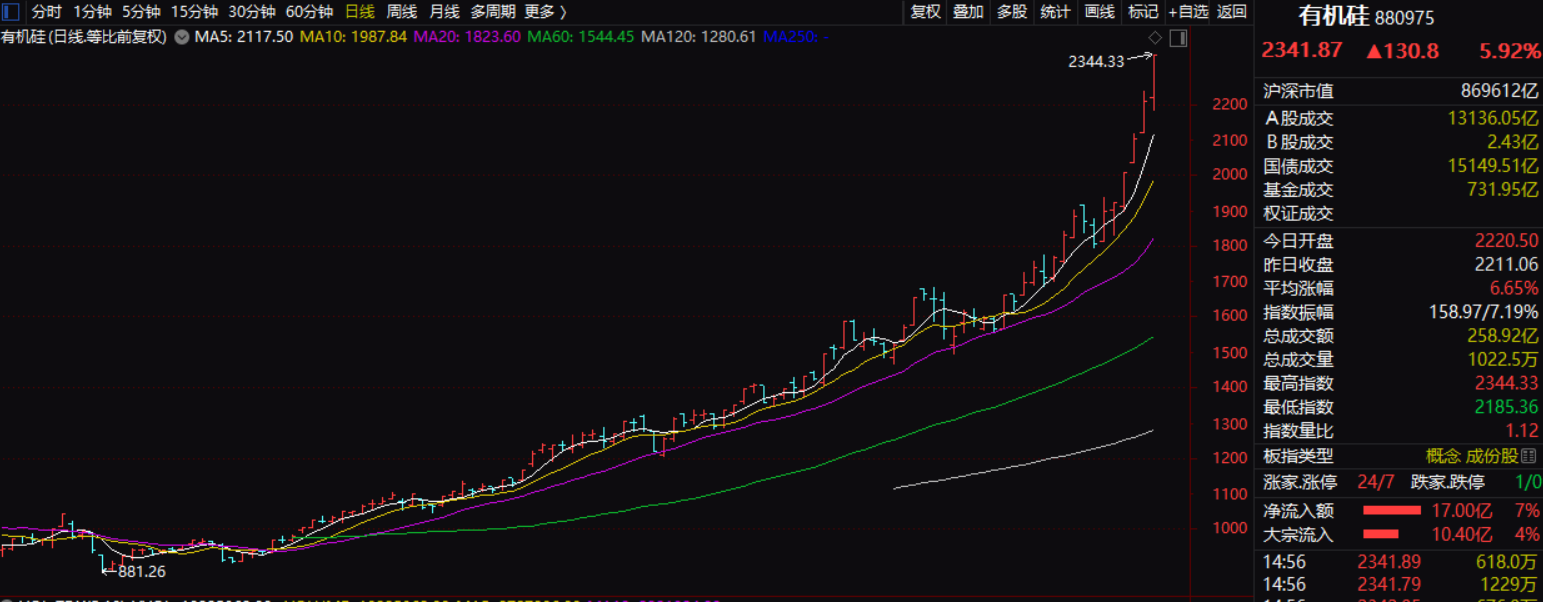Click the 涨家.涨停 count 24/7
1543x602 pixels.
[x=1375, y=484]
